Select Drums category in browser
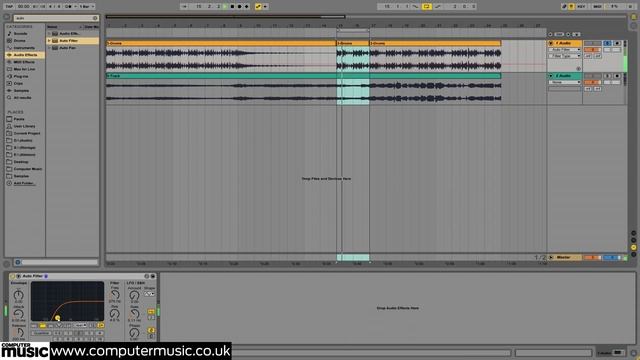 point(20,41)
